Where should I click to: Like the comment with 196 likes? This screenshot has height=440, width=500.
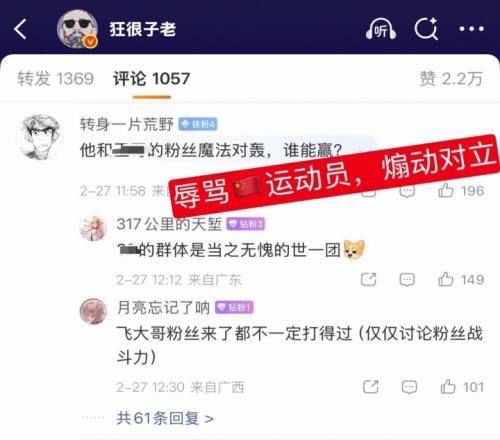446,191
